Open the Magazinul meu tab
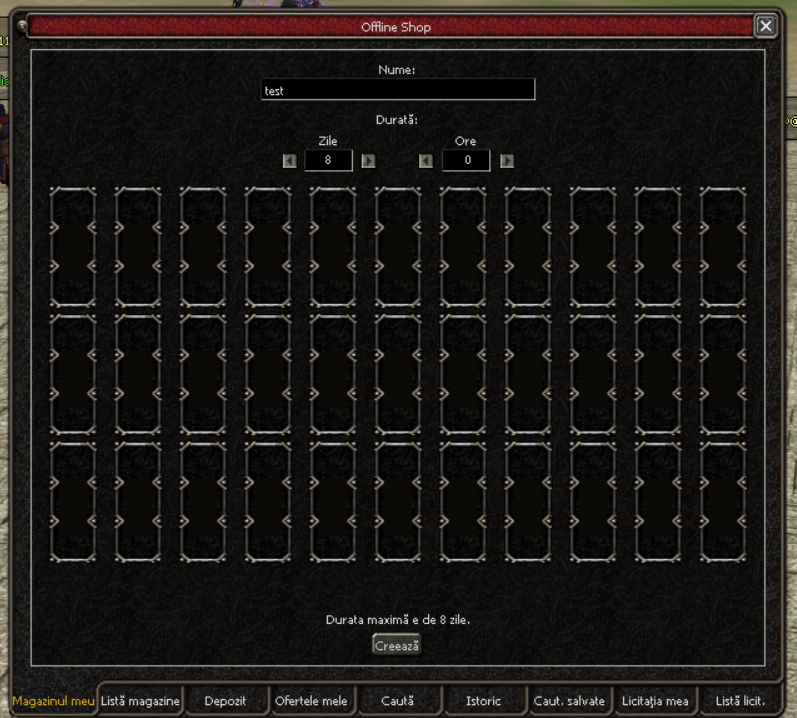 click(x=53, y=701)
